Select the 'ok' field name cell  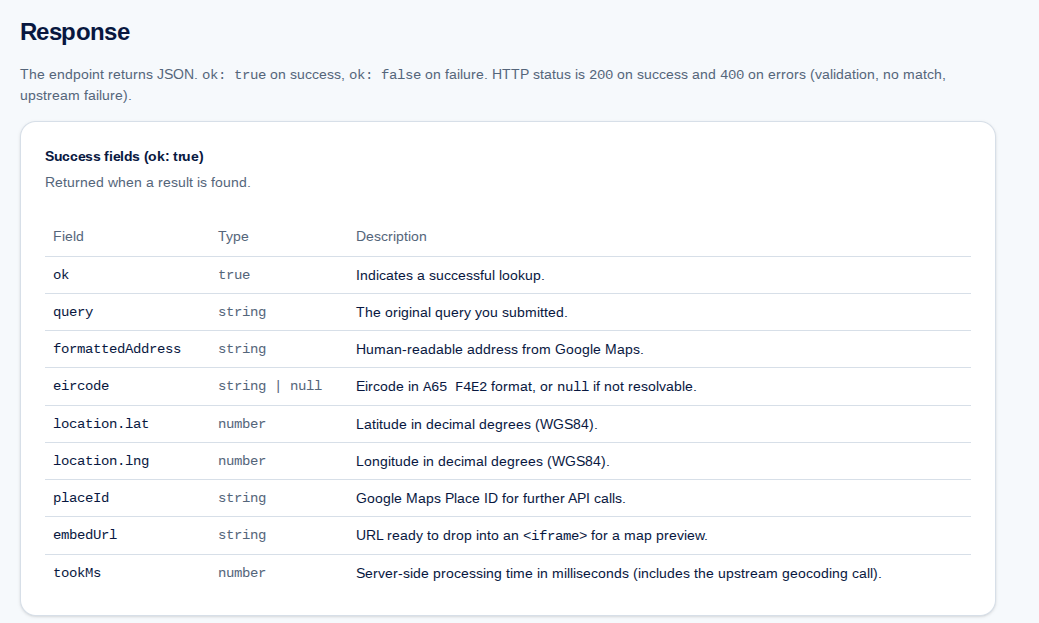coord(61,275)
